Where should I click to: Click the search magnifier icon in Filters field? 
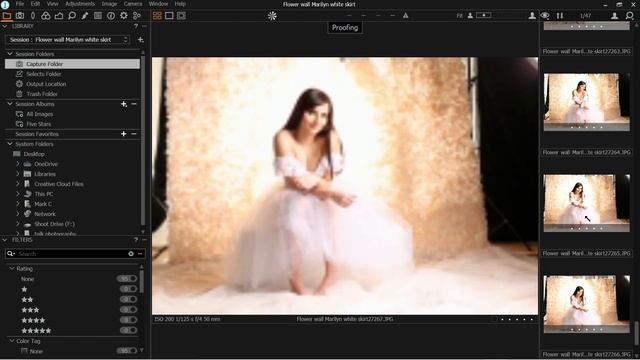coord(11,254)
